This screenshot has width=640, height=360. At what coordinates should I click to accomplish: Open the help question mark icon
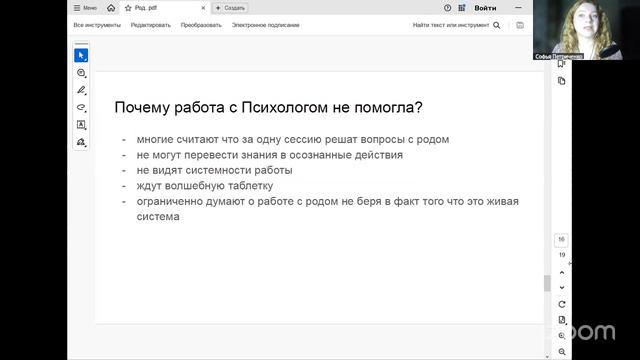(447, 8)
